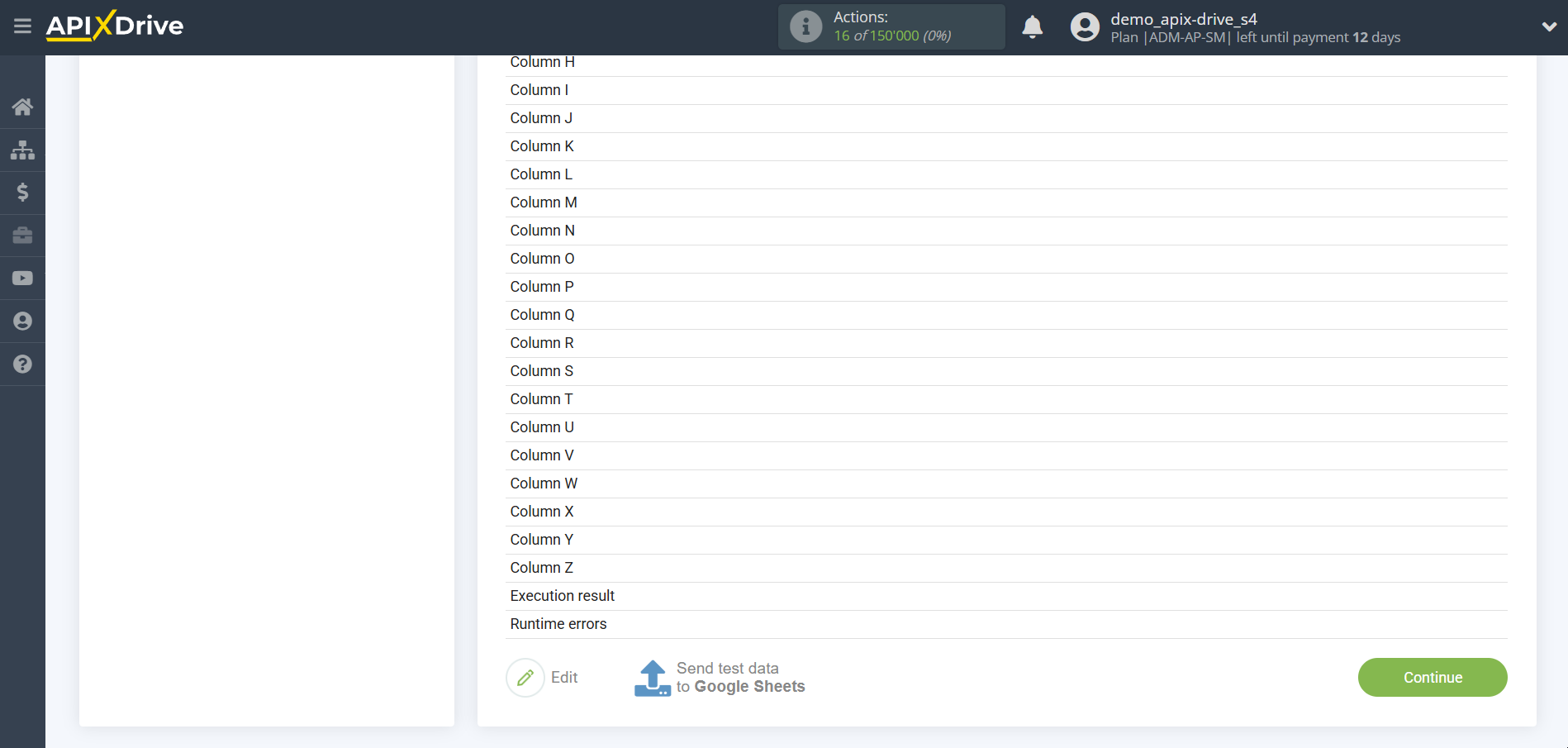Click the briefcase icon in the sidebar
This screenshot has width=1568, height=748.
22,236
